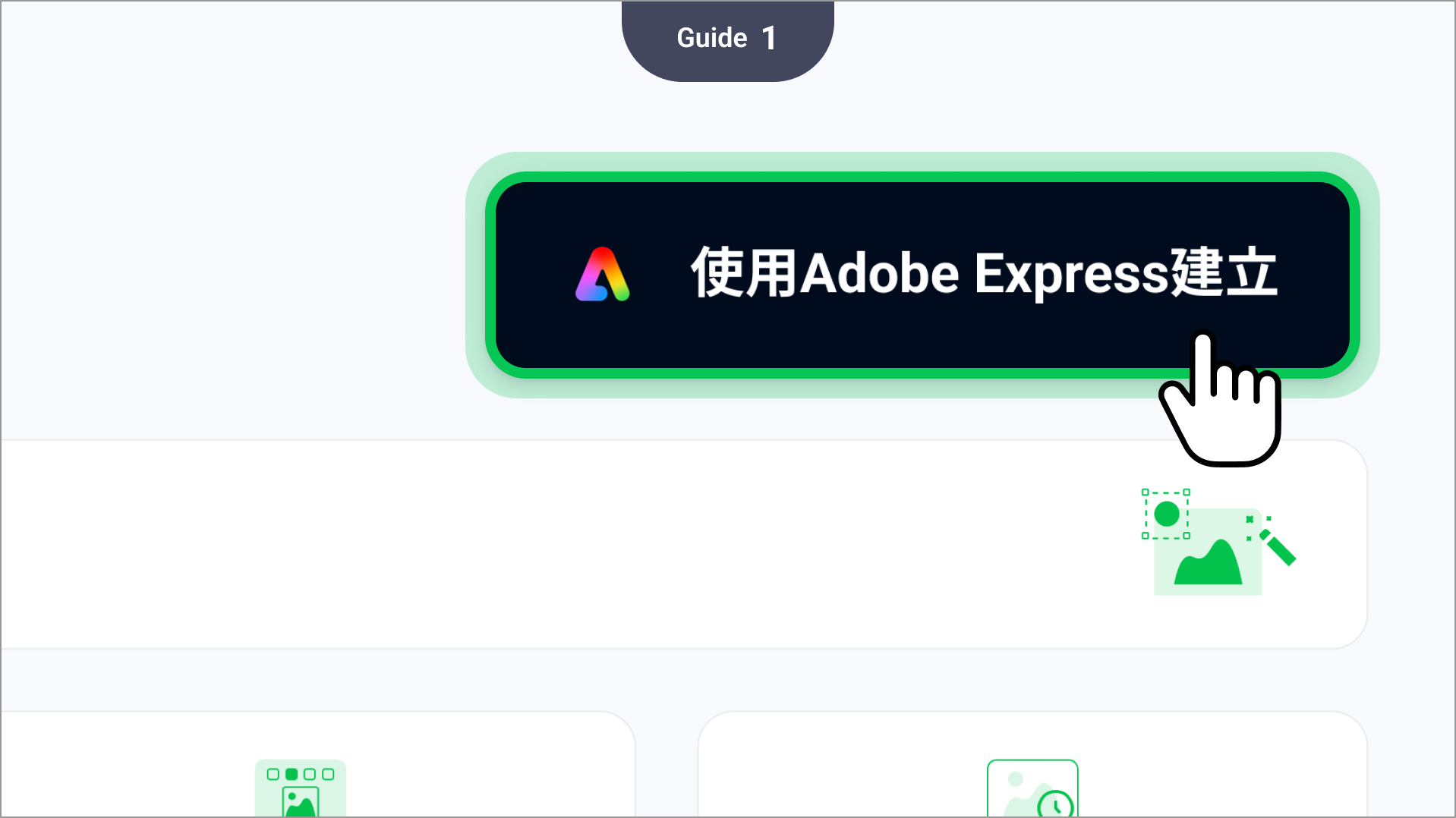Screen dimensions: 1456x818
Task: Click the rainbow Adobe Express logo
Action: (602, 274)
